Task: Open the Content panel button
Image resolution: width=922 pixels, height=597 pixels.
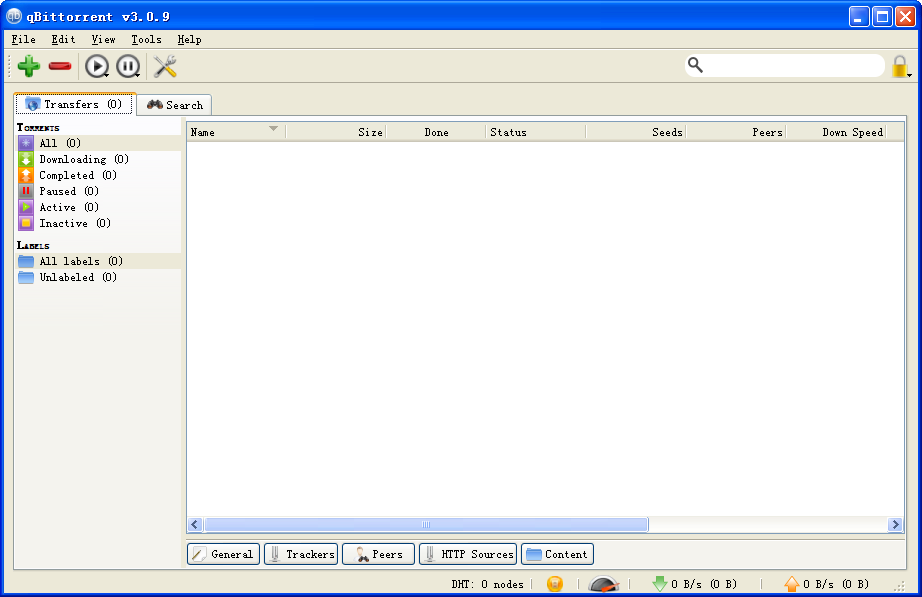Action: click(557, 554)
